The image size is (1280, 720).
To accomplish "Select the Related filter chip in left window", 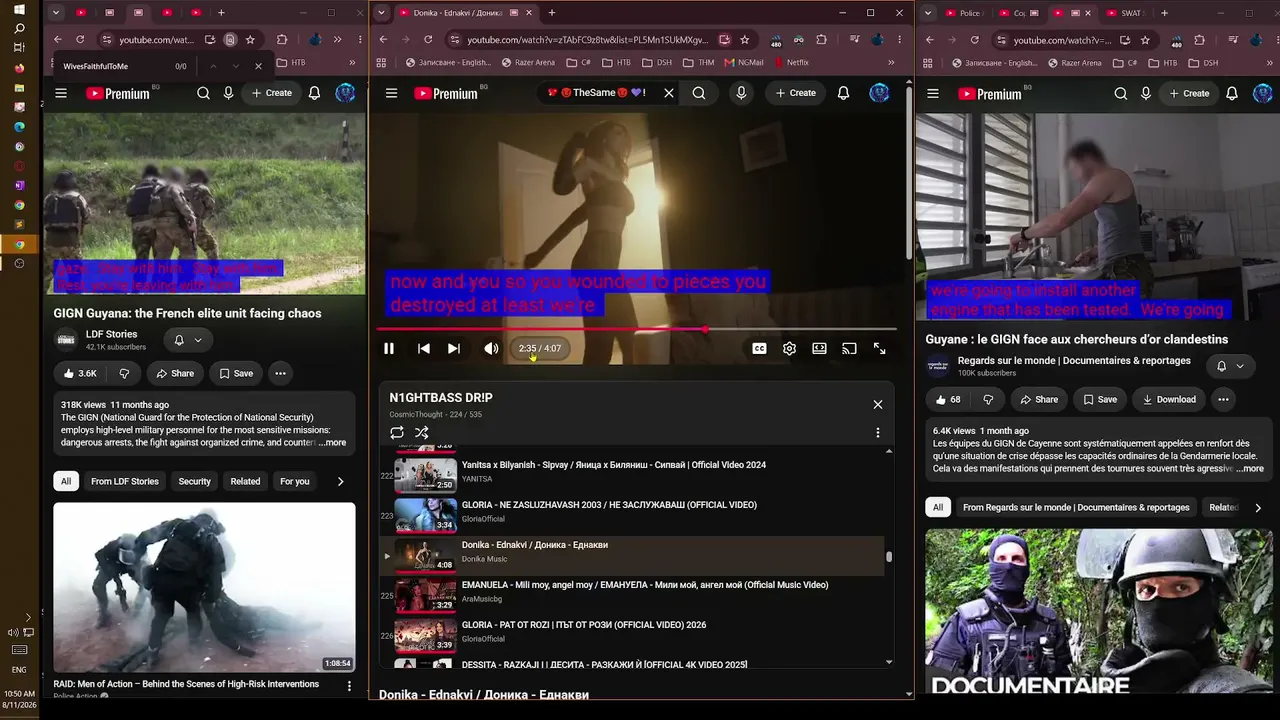I will click(x=245, y=481).
